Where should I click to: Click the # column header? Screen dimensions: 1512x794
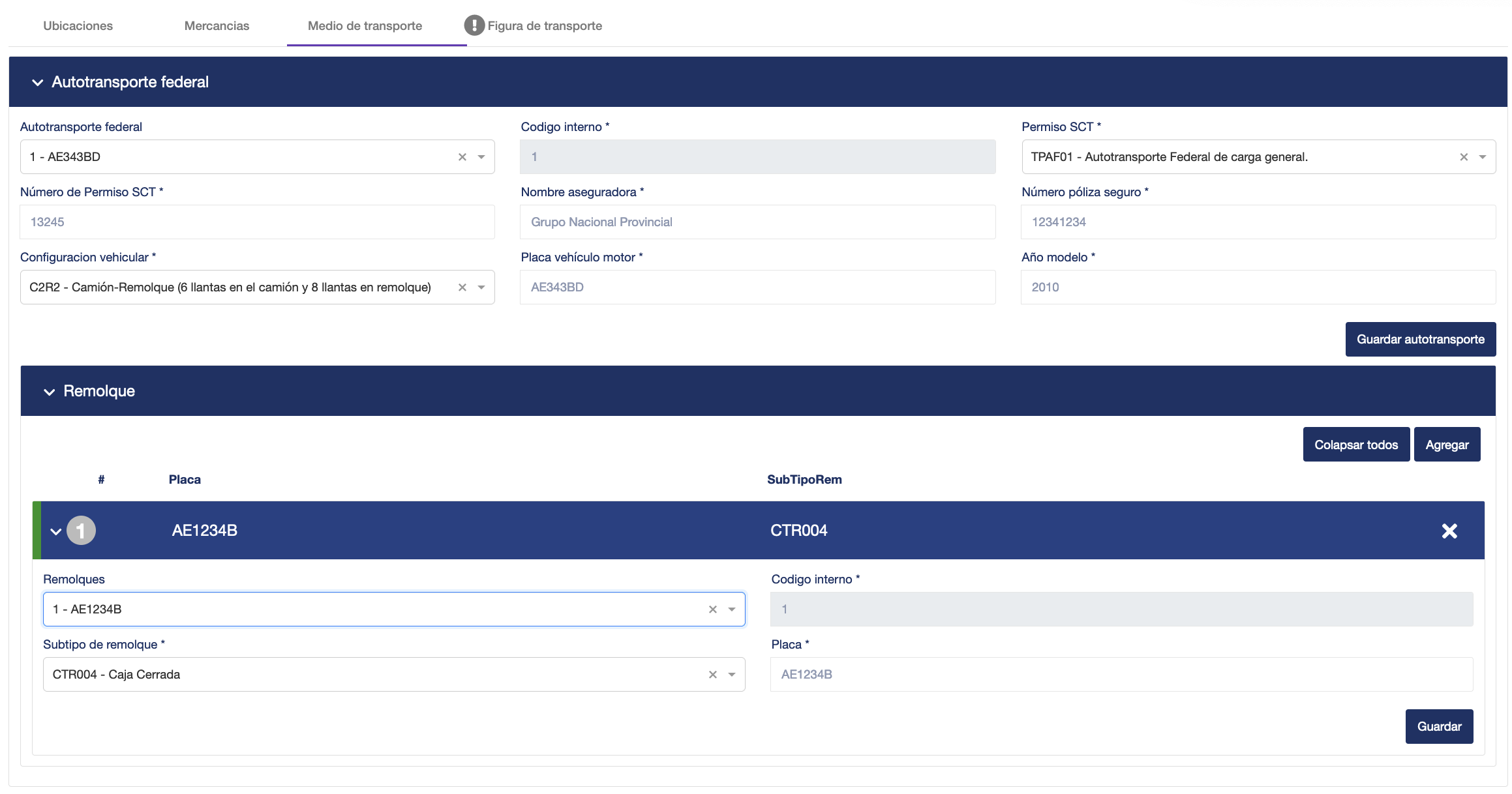[101, 479]
